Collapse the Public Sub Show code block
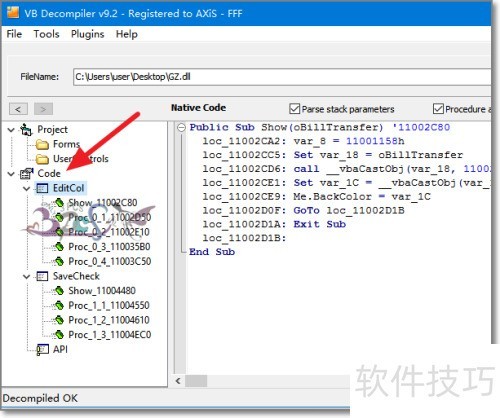Screen dimensions: 500x418 click(181, 127)
